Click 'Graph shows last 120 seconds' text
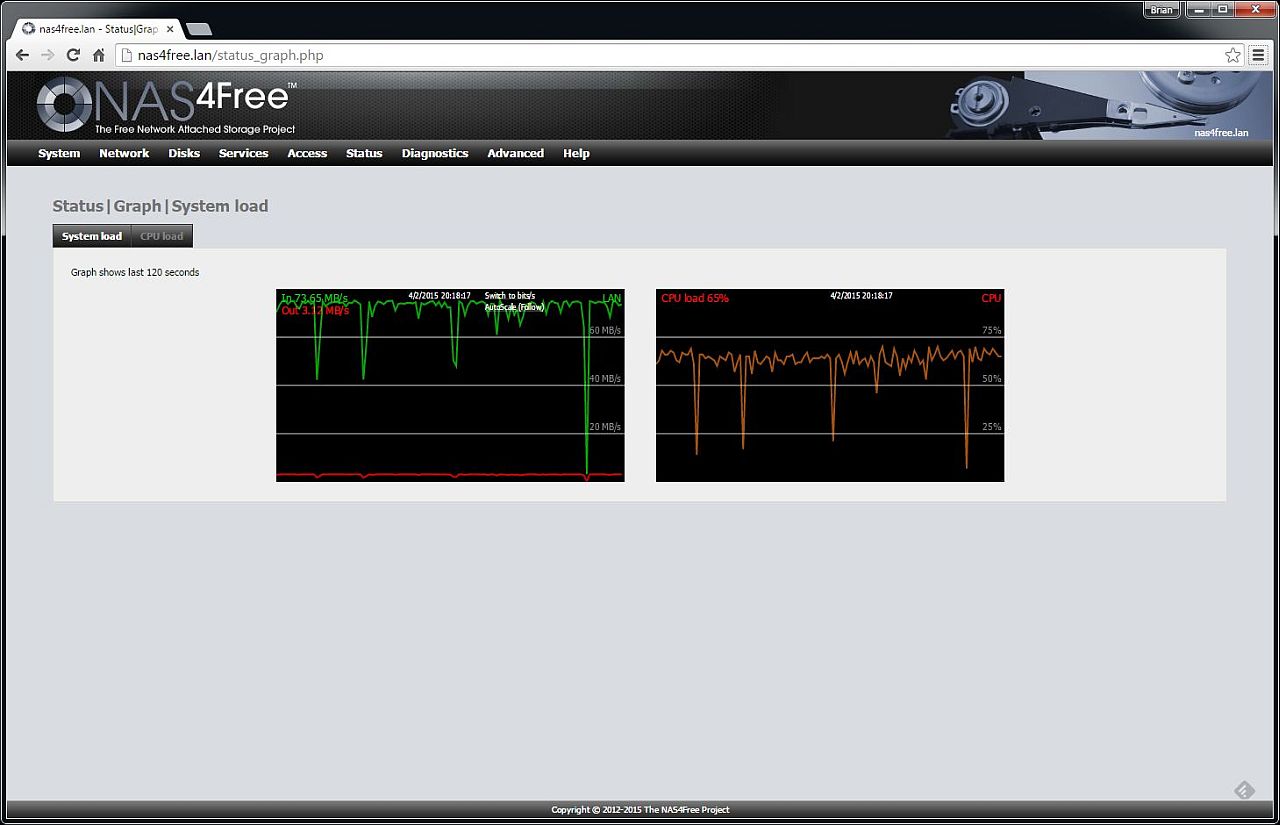 click(x=135, y=272)
